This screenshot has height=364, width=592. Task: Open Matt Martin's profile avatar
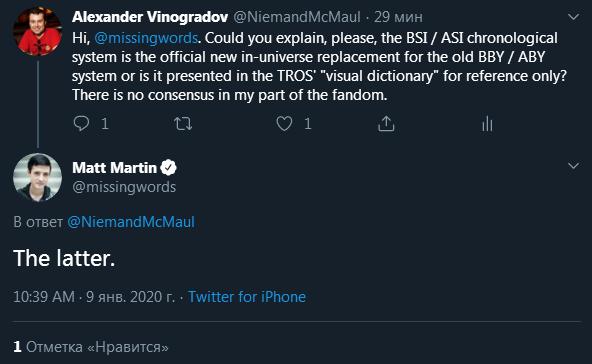click(37, 177)
